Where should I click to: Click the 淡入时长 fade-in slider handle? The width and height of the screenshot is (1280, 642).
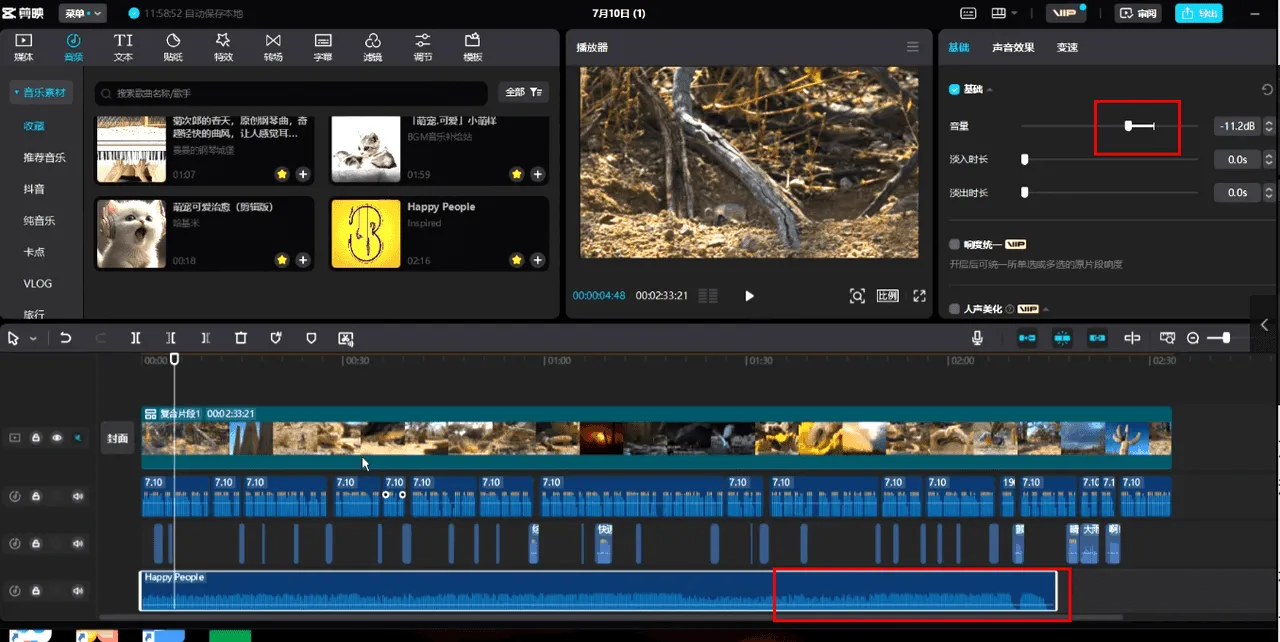1024,159
